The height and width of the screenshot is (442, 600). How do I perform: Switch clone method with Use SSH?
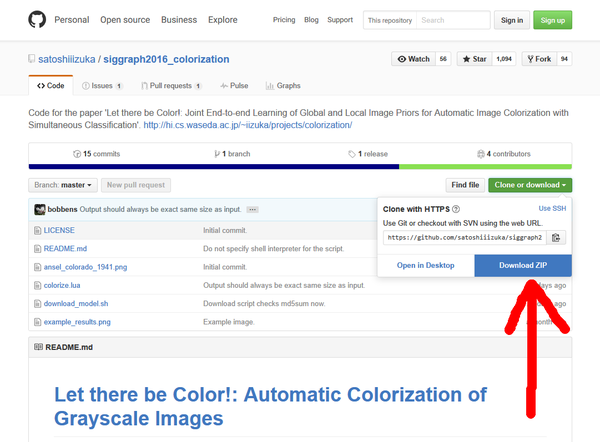[552, 209]
